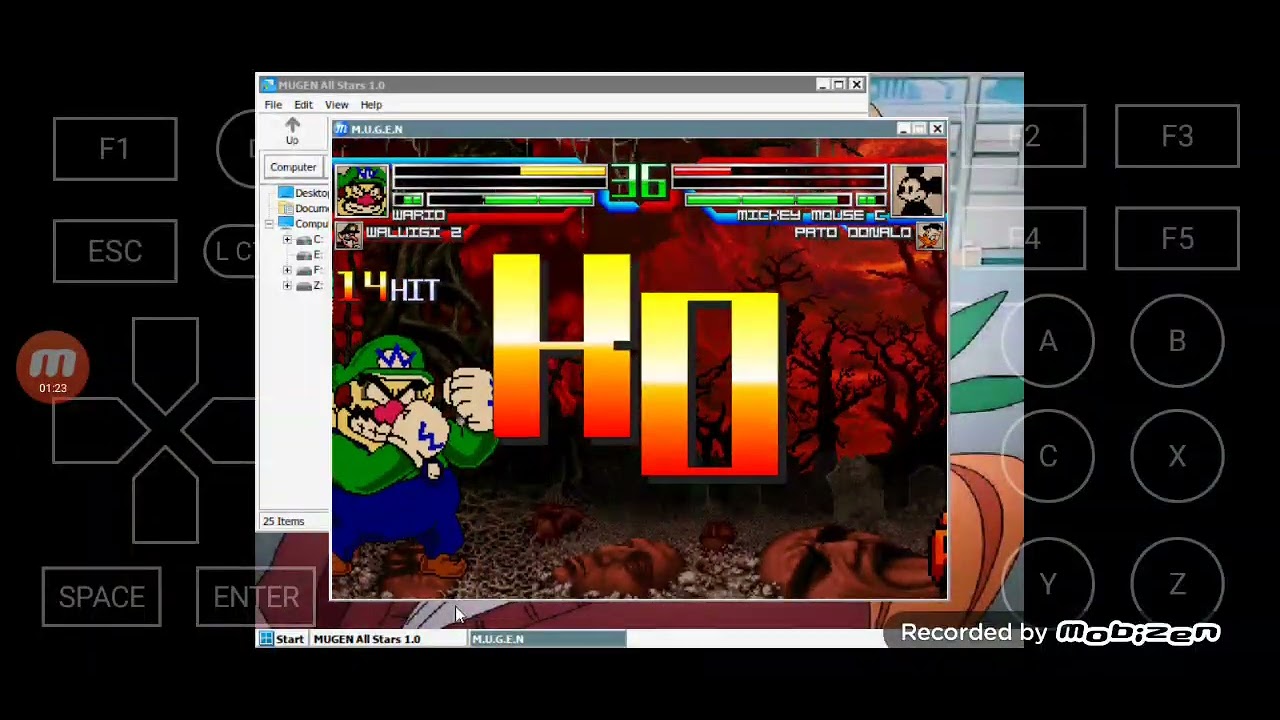Expand the C: drive node
The height and width of the screenshot is (720, 1280).
pos(288,240)
